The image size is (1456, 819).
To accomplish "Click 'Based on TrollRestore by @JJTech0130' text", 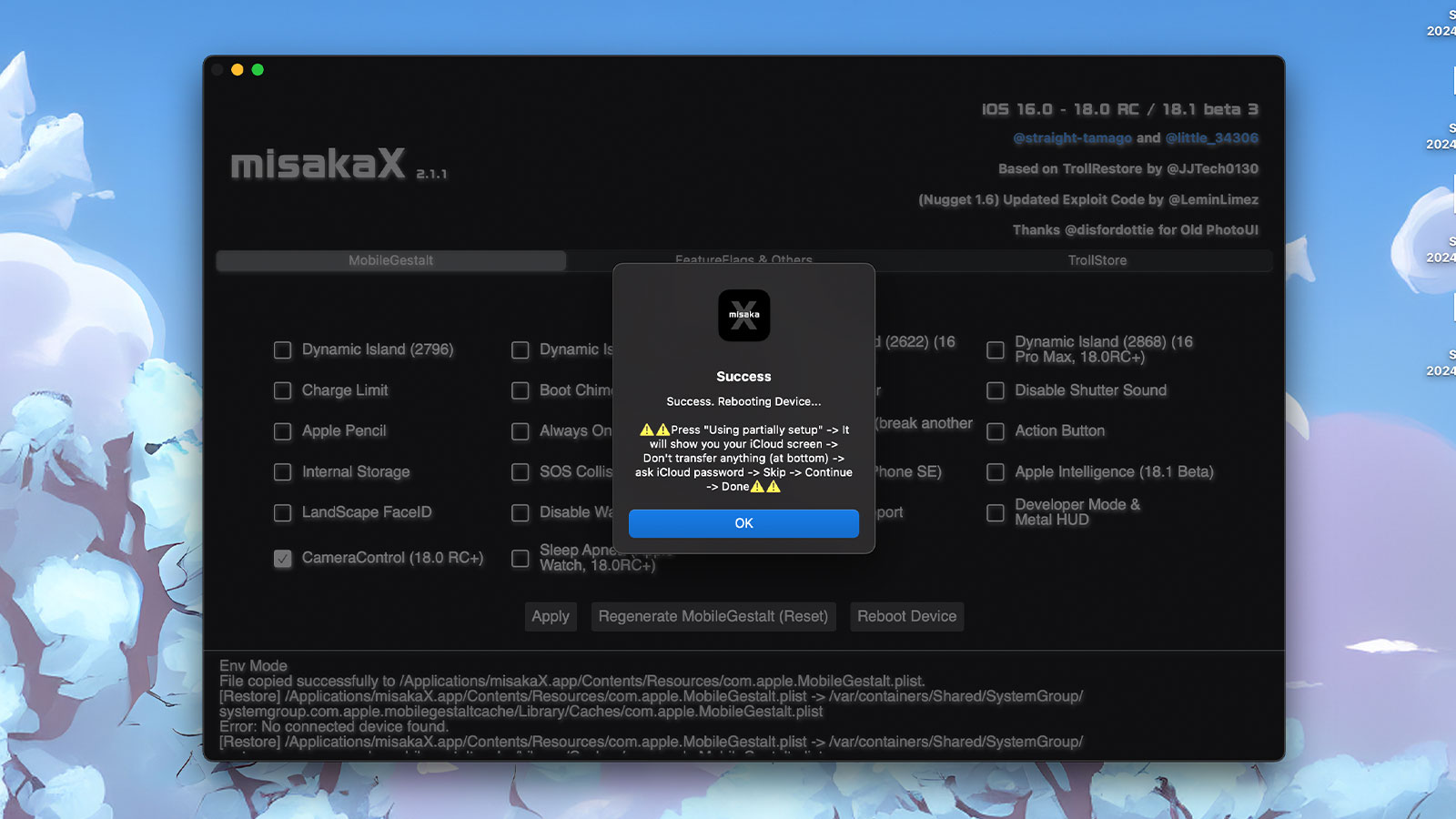I will pos(1128,168).
